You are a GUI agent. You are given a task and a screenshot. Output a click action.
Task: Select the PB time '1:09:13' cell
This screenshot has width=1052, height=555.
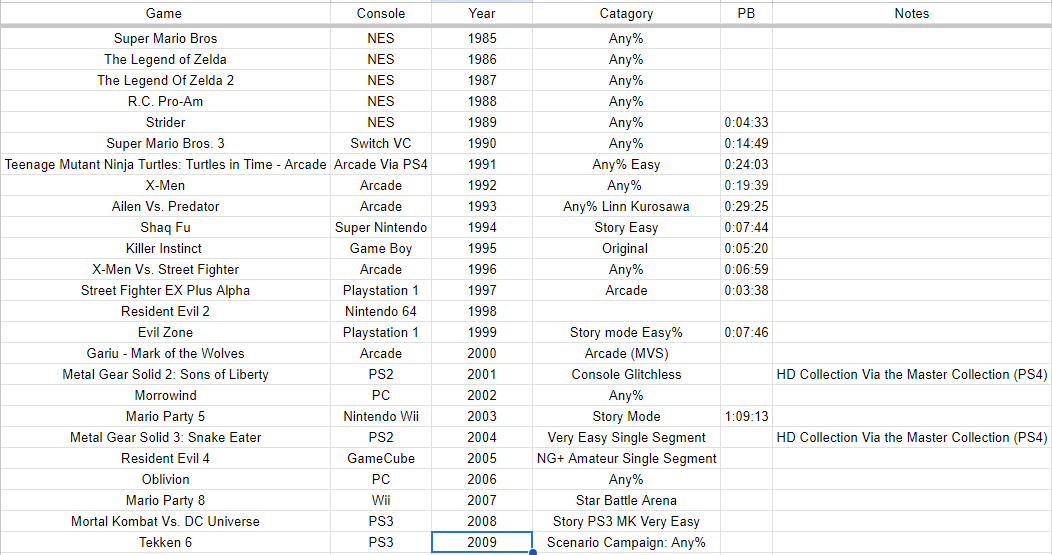(x=746, y=417)
